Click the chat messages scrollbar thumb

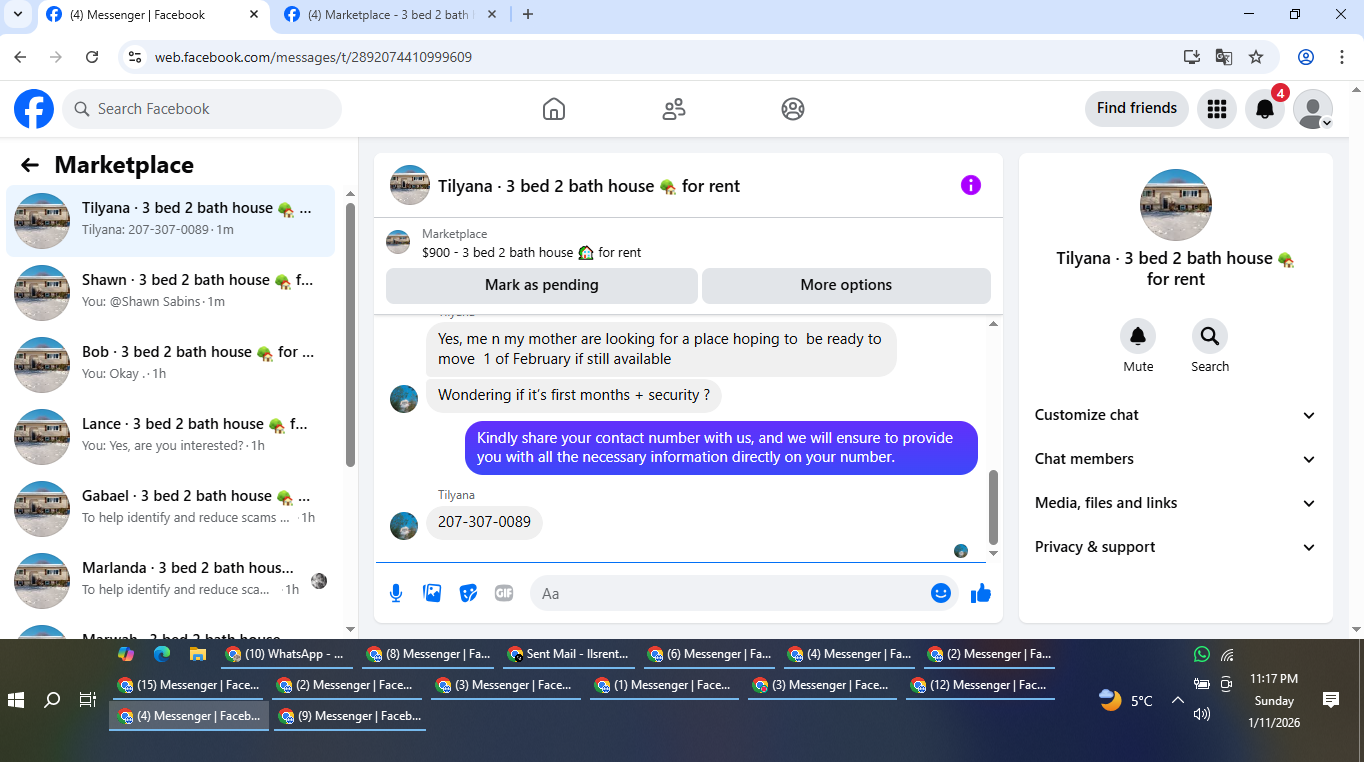[993, 506]
